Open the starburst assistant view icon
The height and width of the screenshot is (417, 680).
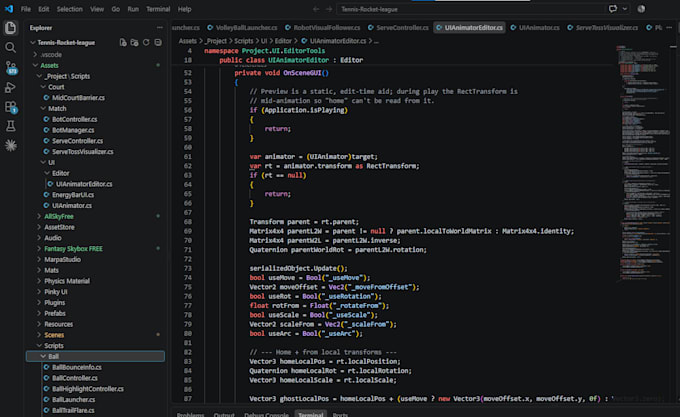pos(10,146)
